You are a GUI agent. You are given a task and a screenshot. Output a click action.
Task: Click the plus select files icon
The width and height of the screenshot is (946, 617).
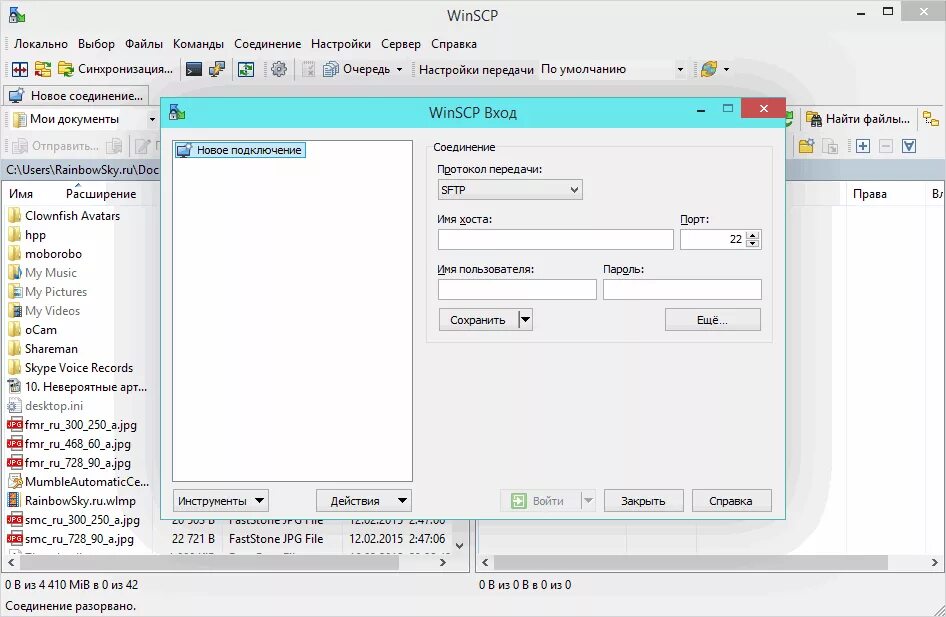click(863, 146)
